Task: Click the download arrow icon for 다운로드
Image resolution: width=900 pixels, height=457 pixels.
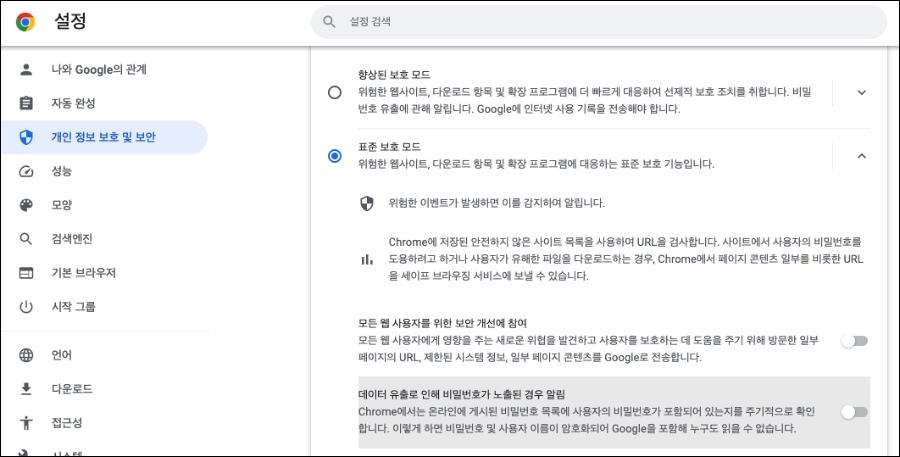Action: click(26, 389)
